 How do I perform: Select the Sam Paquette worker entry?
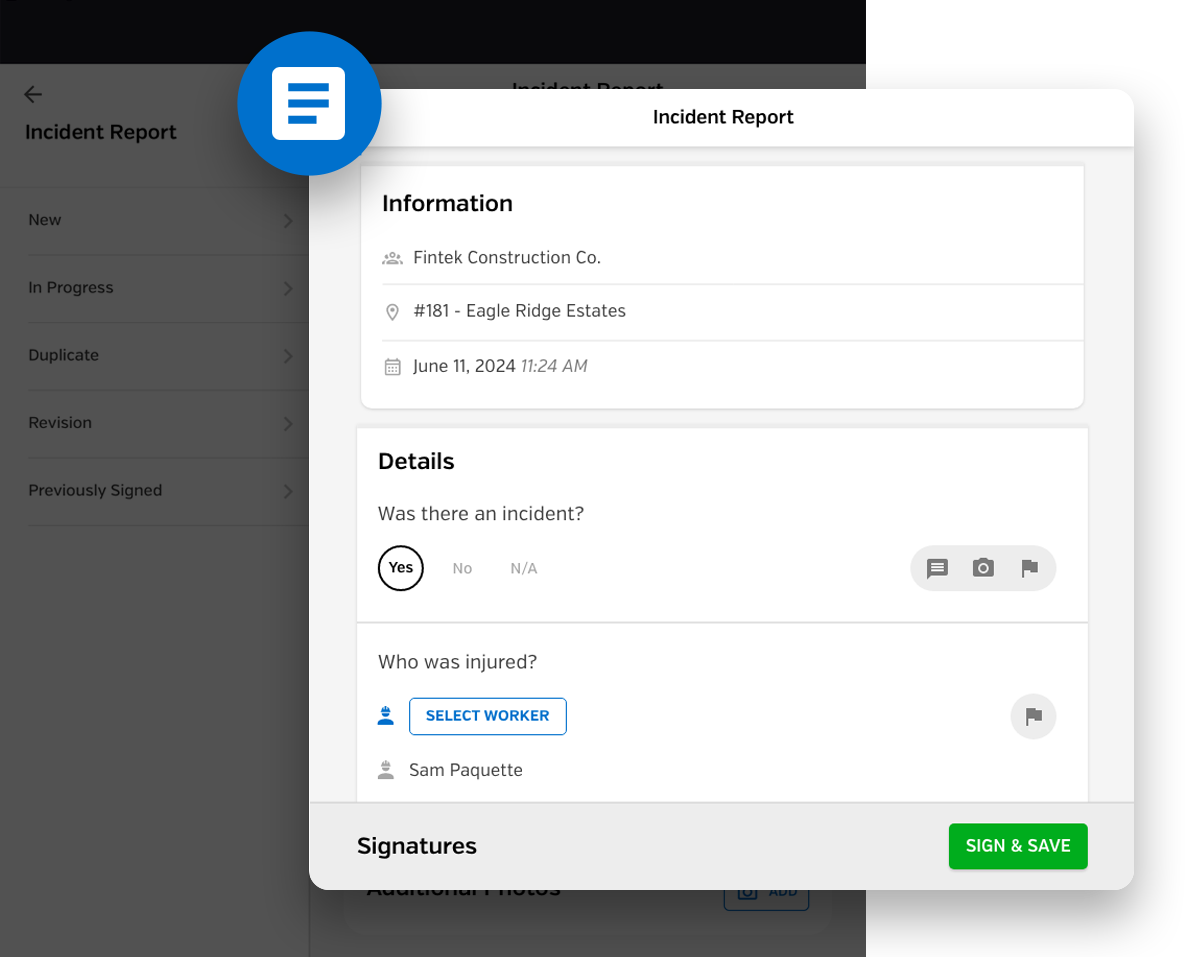(465, 770)
